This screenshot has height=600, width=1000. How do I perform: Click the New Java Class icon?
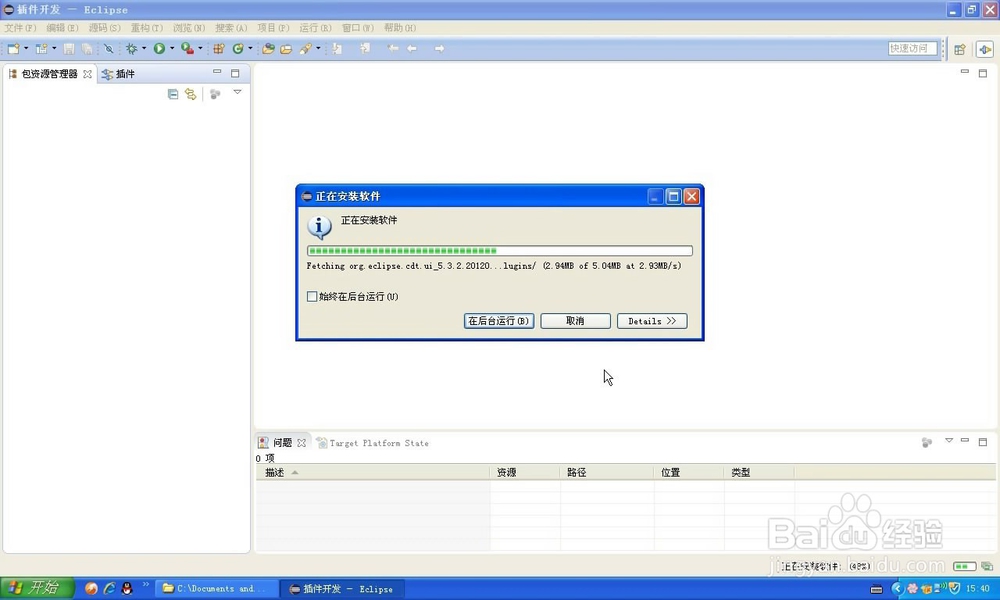pos(238,48)
